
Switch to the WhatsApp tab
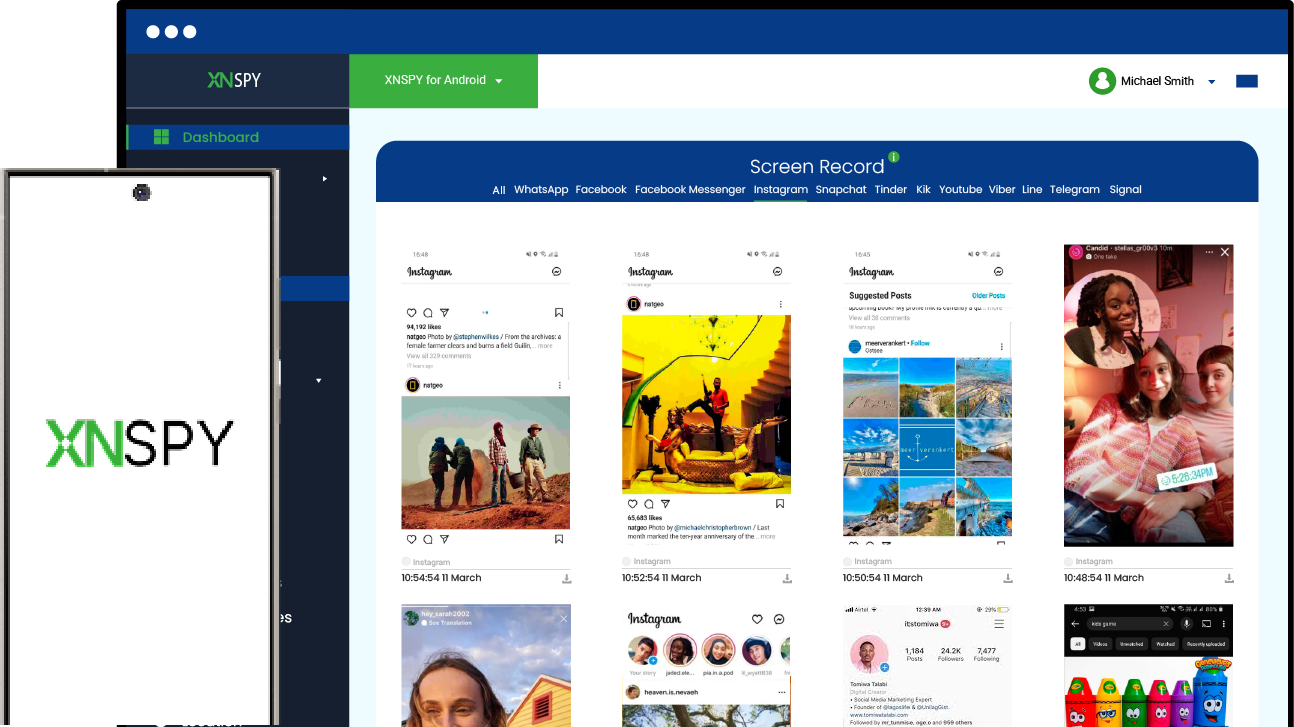coord(541,189)
